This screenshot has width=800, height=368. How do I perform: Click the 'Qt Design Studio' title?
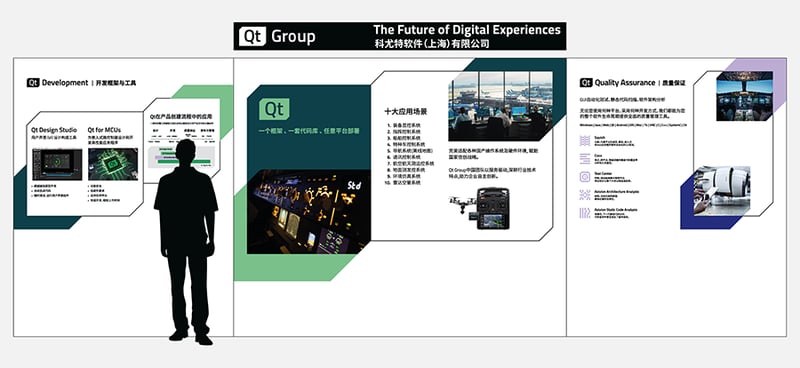pos(54,130)
